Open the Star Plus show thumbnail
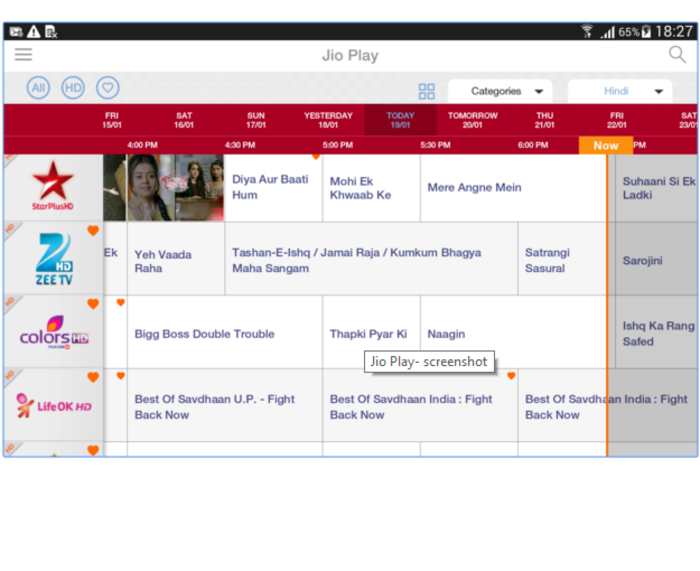 coord(164,188)
